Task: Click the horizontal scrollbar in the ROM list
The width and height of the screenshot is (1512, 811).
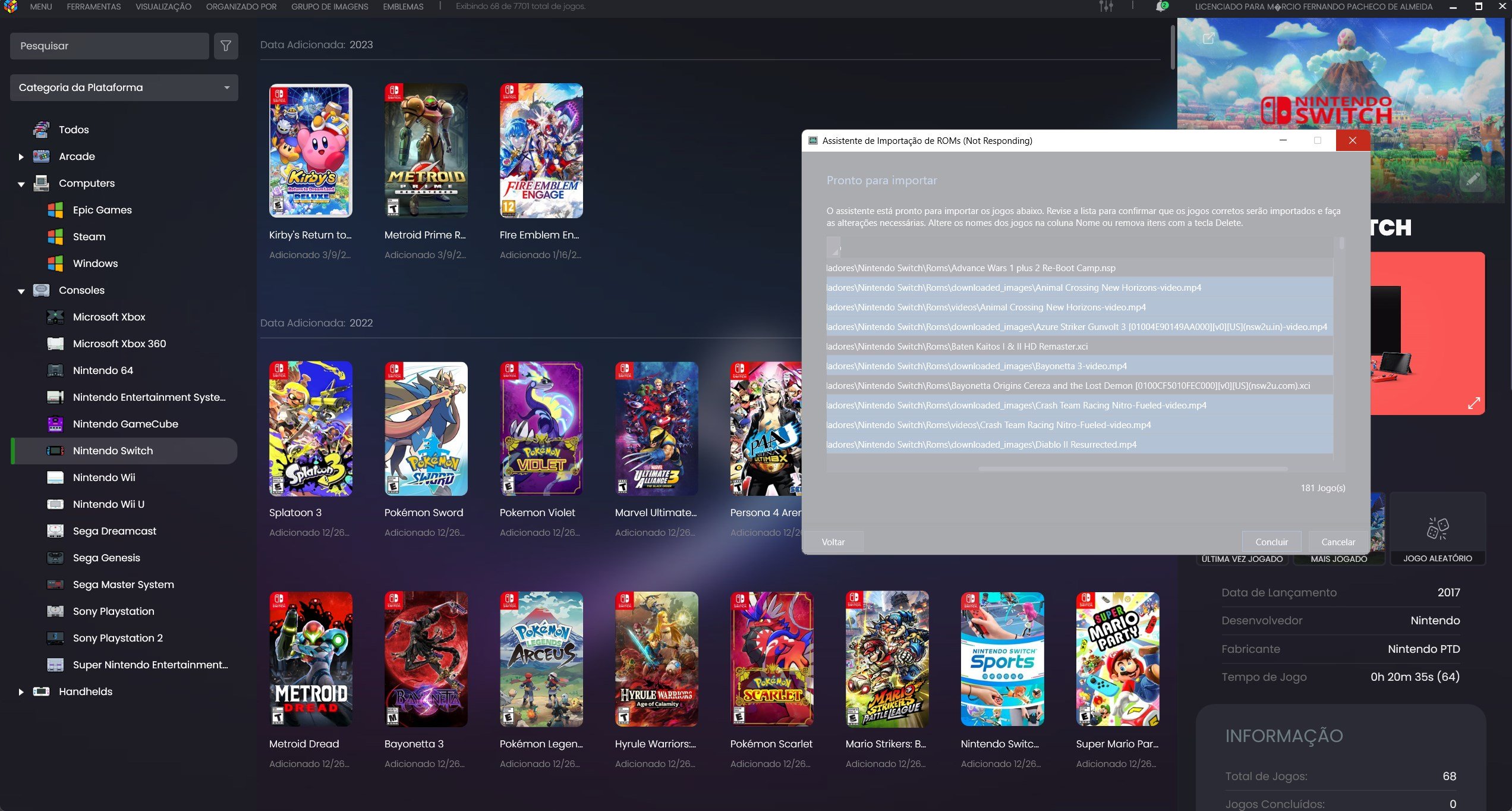Action: coord(1133,469)
